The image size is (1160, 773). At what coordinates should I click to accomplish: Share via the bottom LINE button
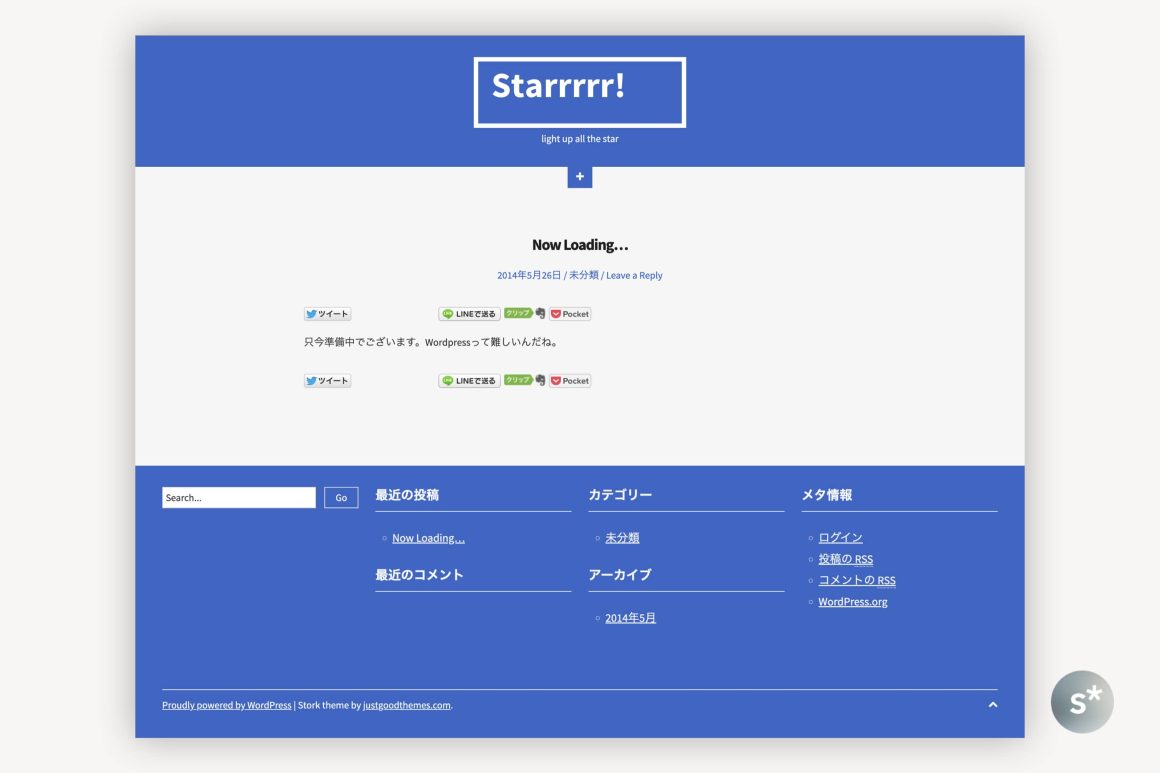tap(469, 381)
